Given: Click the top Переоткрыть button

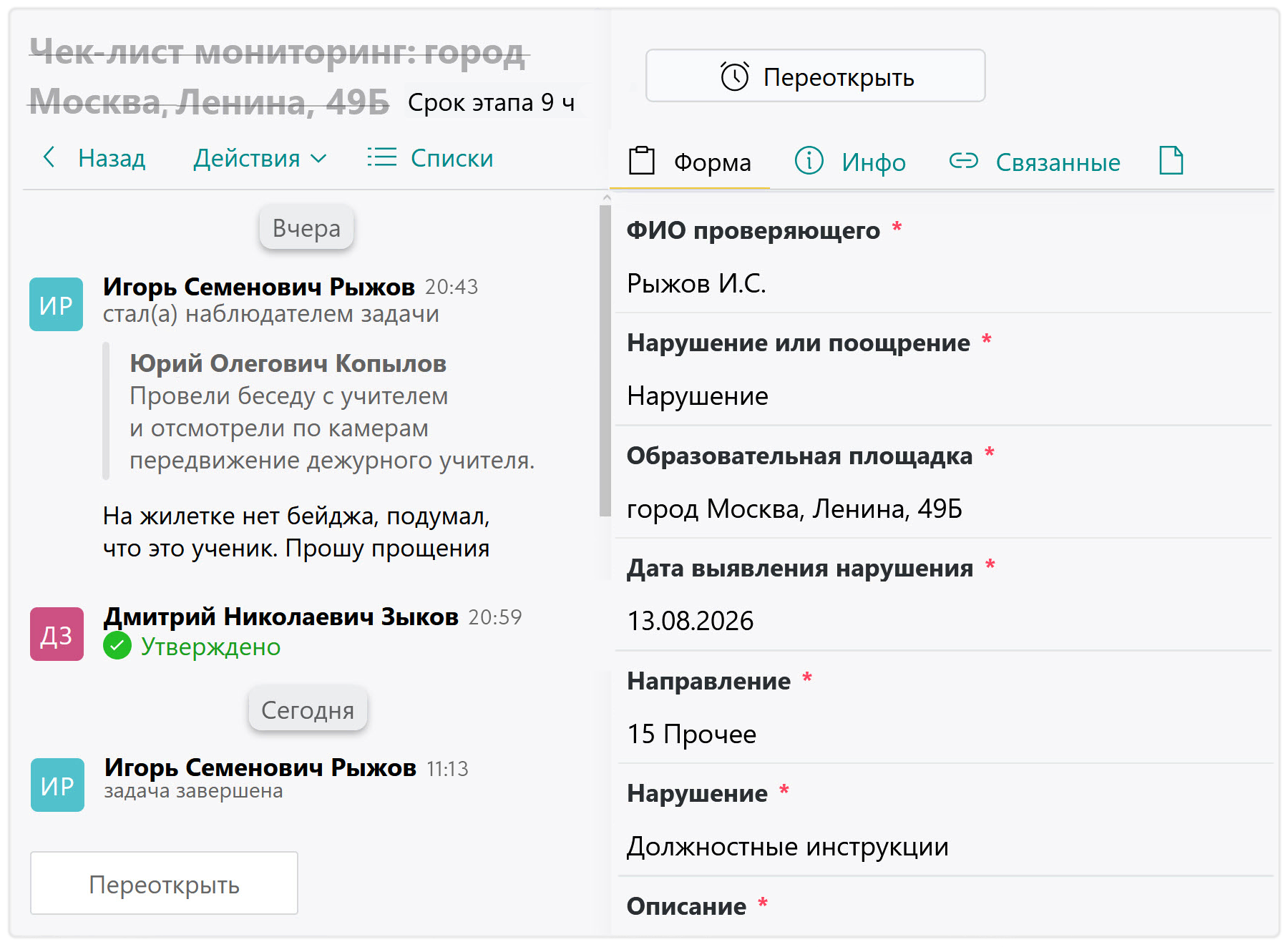Looking at the screenshot, I should point(816,76).
